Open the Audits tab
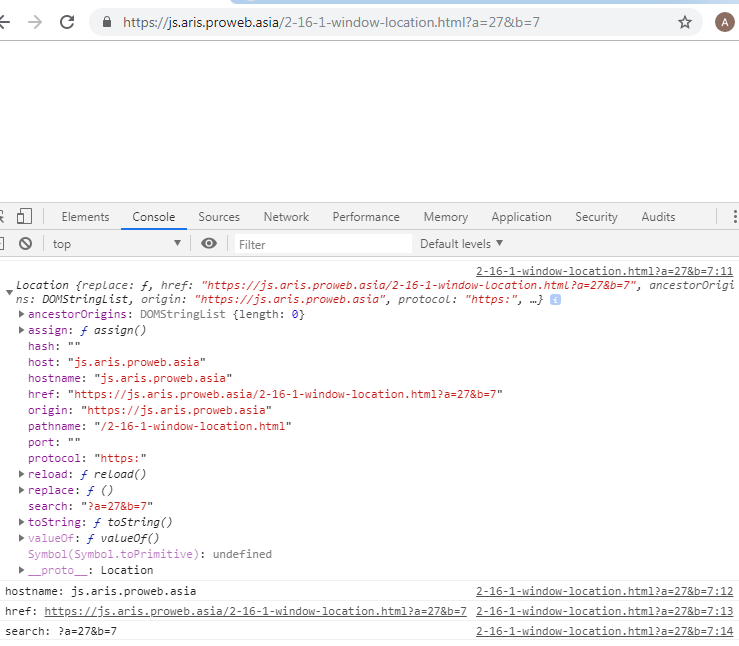This screenshot has width=739, height=646. (x=658, y=217)
